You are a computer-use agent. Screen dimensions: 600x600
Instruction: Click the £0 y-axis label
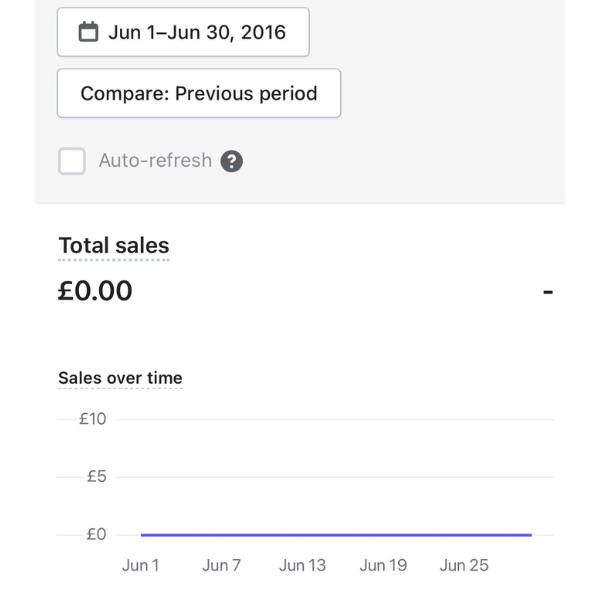click(96, 535)
